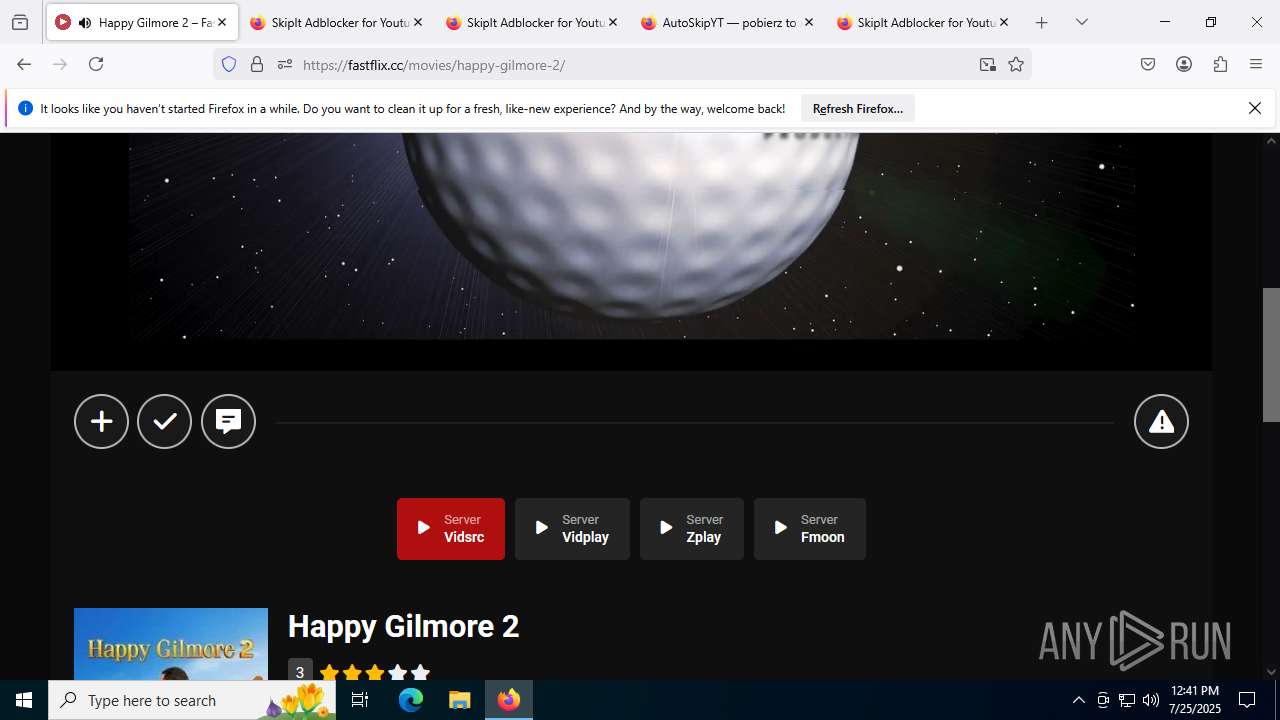
Task: Open the Windows Start menu
Action: click(x=24, y=700)
